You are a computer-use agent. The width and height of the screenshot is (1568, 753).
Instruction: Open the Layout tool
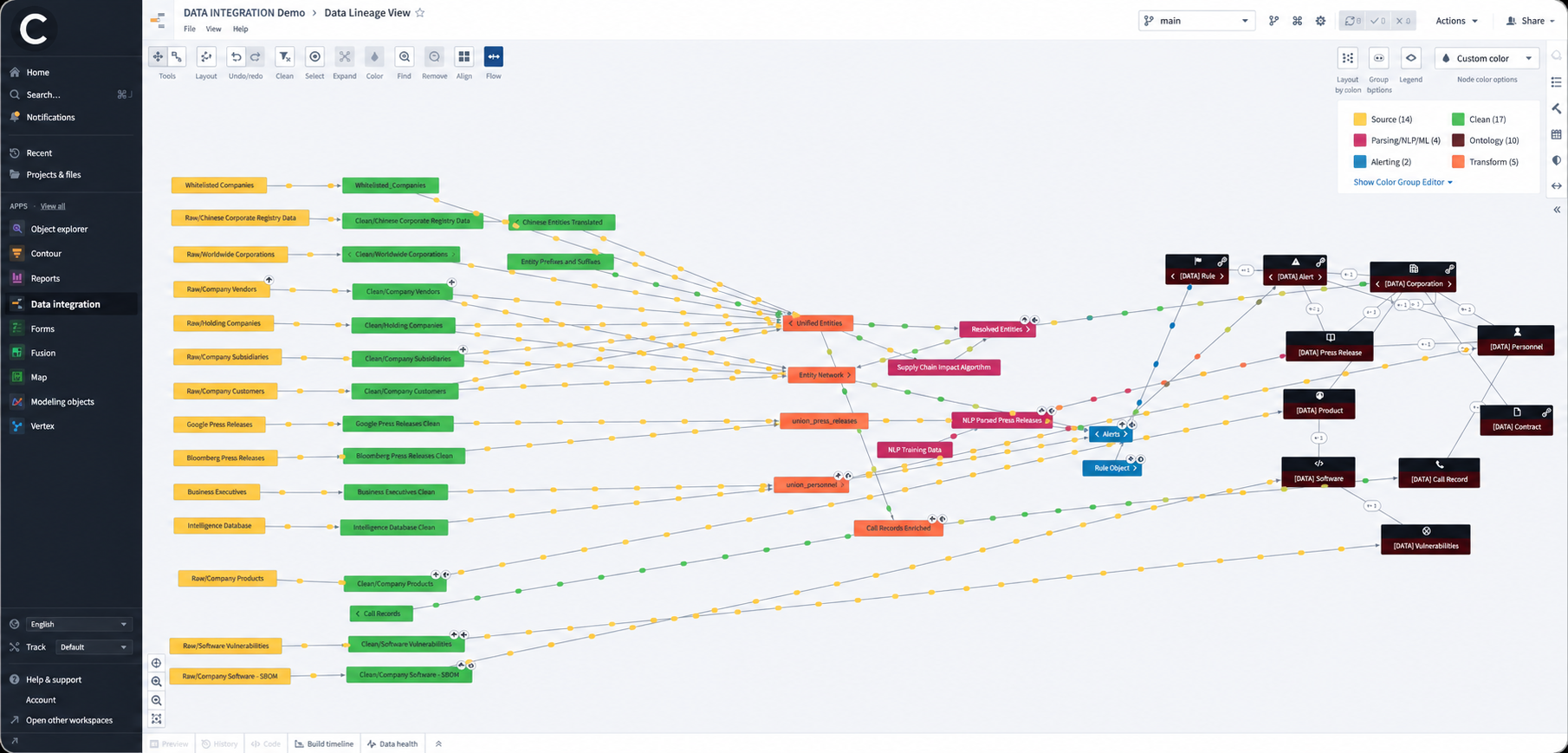click(206, 56)
